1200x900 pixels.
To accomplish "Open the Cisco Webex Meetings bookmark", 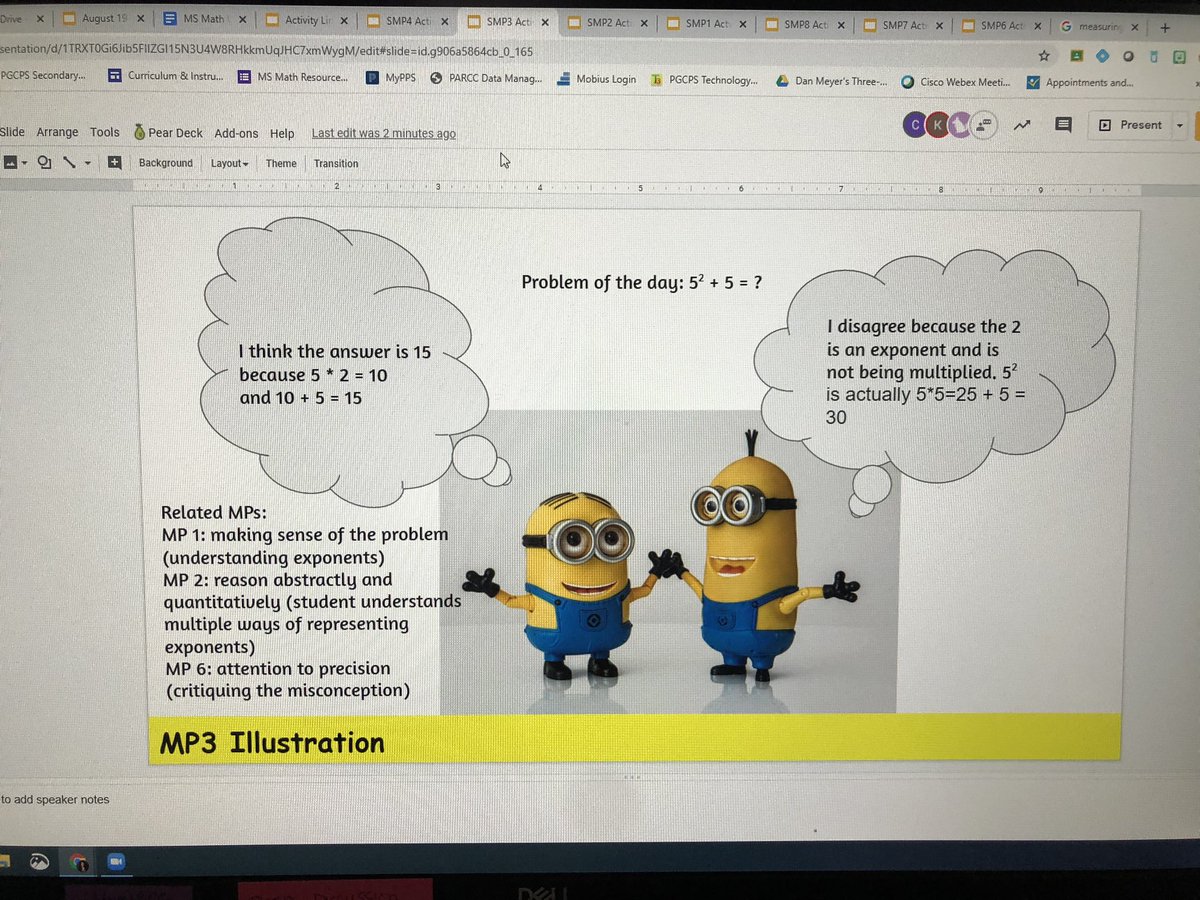I will (x=956, y=82).
